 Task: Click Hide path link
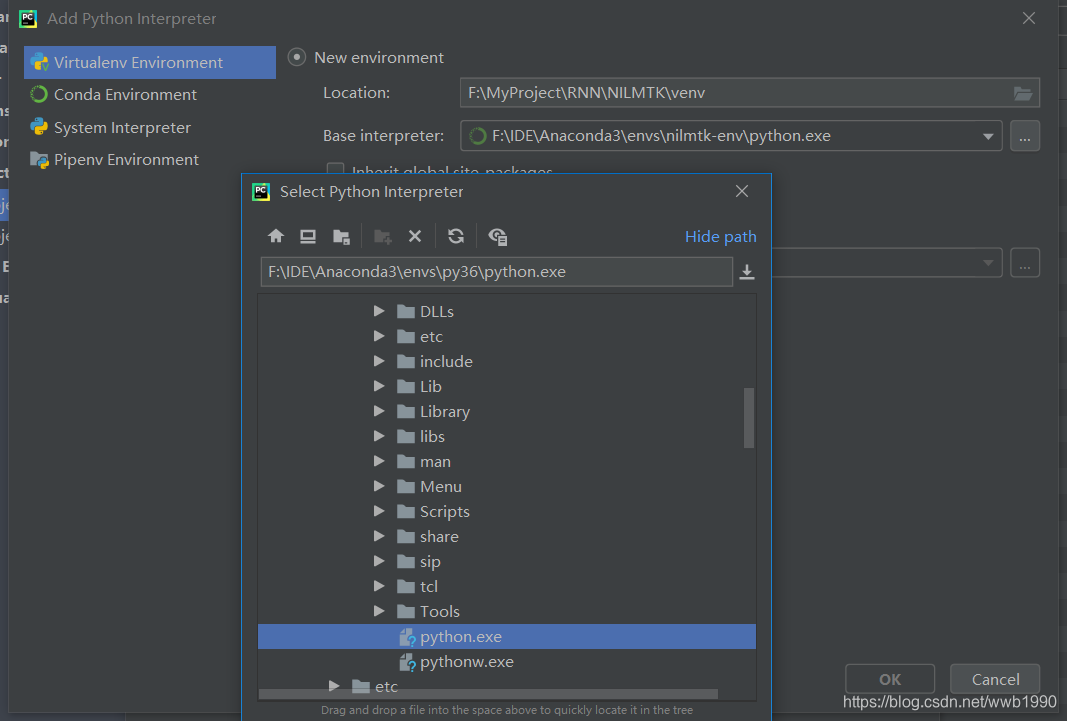click(x=720, y=237)
